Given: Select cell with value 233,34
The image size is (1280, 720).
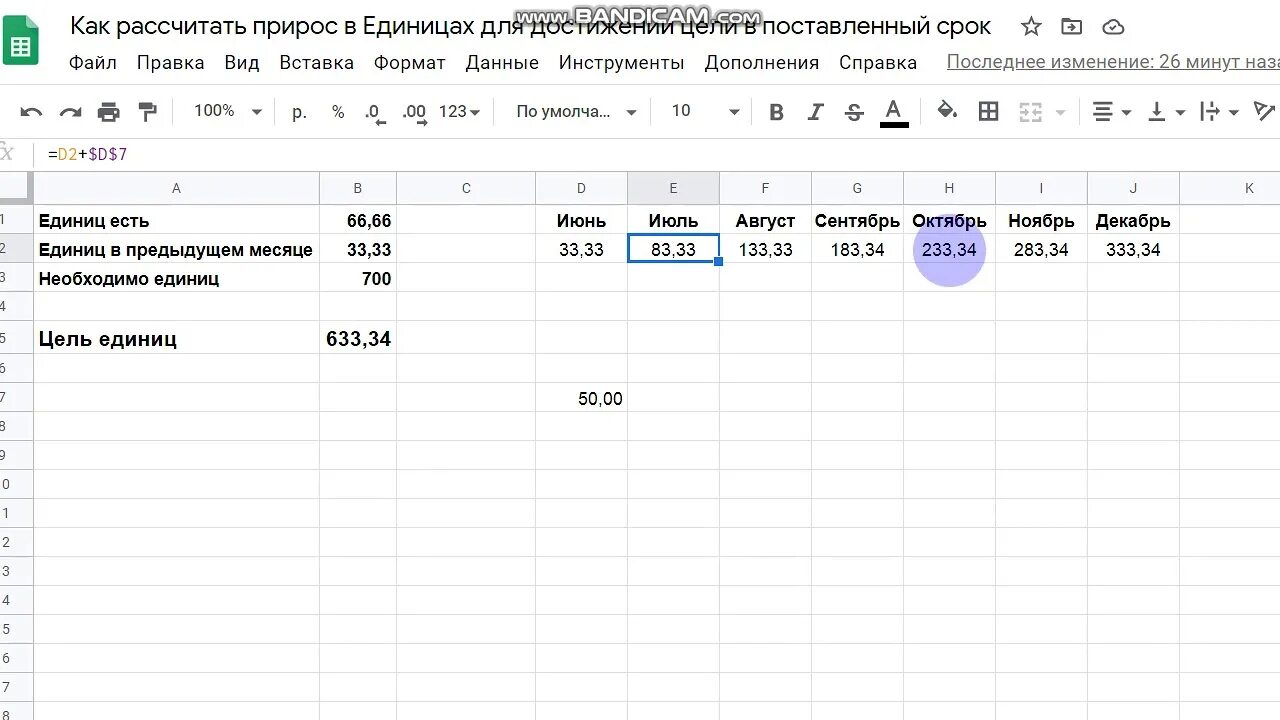Looking at the screenshot, I should point(949,250).
